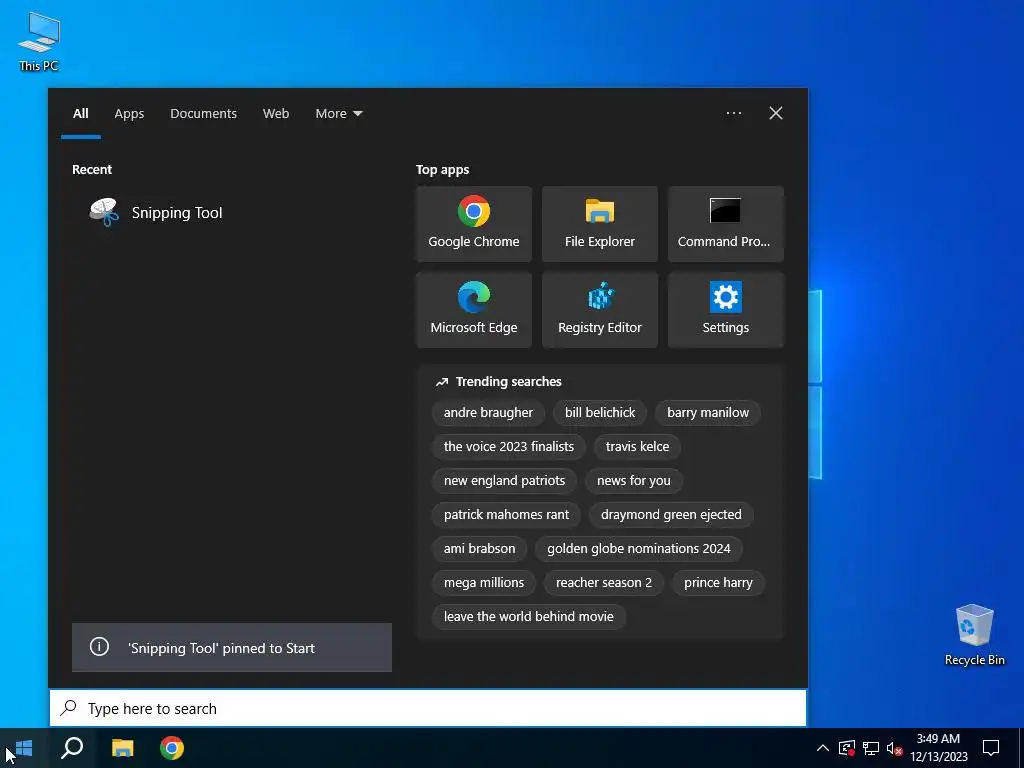Click the taskbar search magnifier icon
The image size is (1024, 768).
[72, 748]
